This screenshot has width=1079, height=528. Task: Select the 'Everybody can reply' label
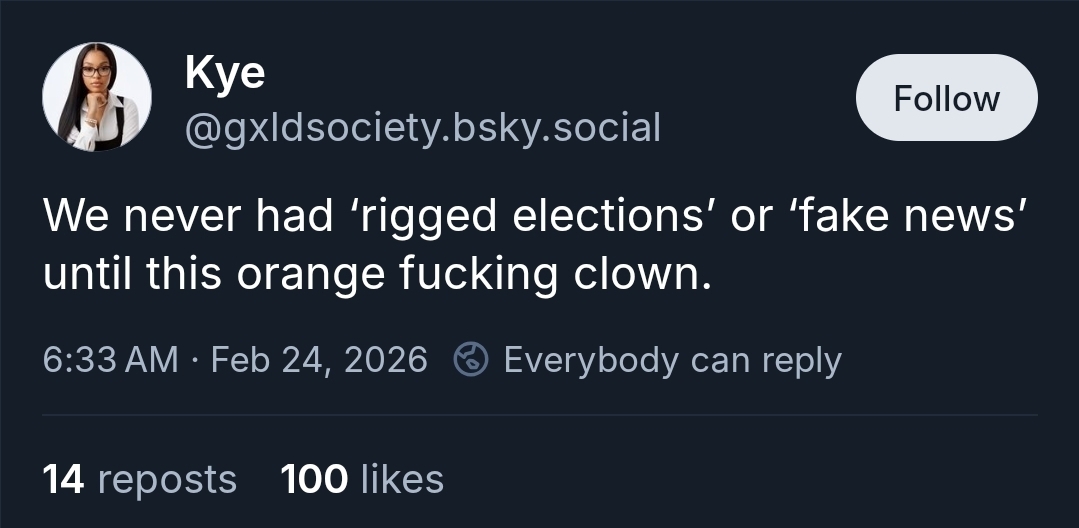click(672, 360)
